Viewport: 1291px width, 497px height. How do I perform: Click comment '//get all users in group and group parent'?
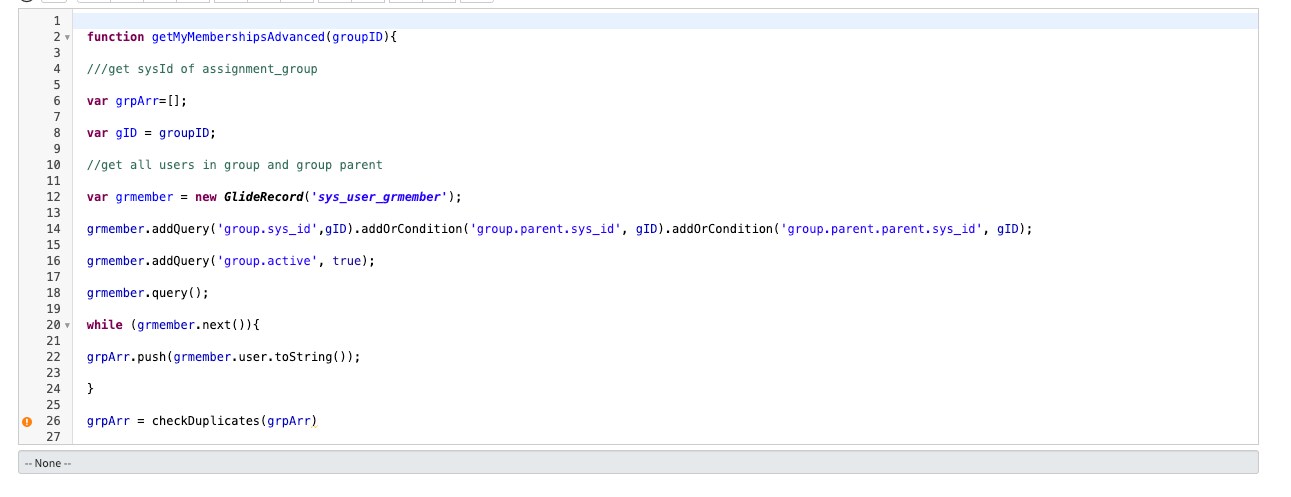click(x=235, y=165)
